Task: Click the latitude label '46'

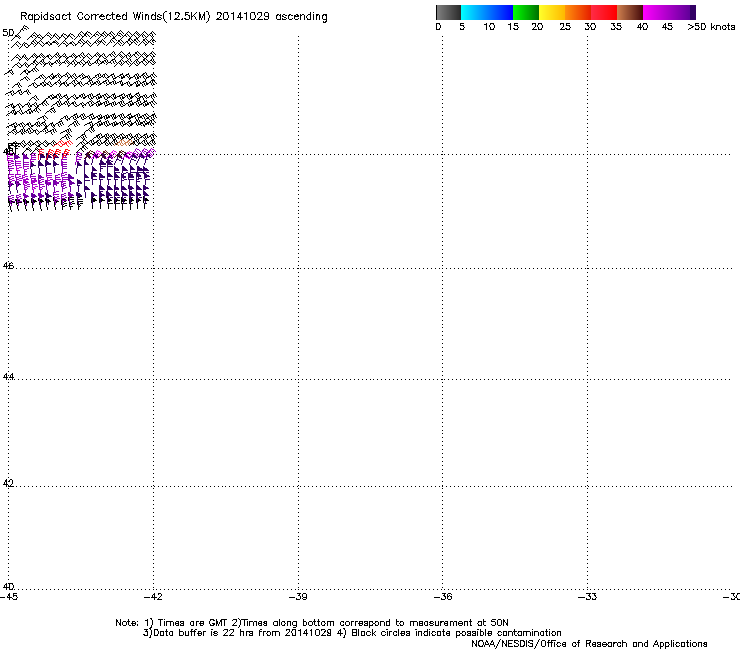Action: click(x=8, y=266)
